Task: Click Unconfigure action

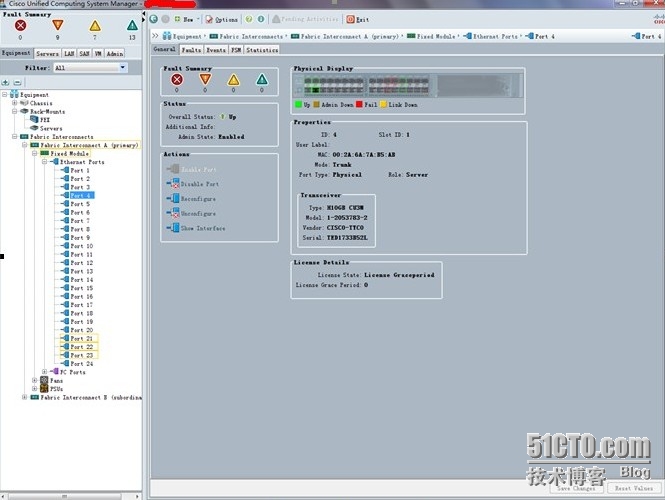Action: click(x=191, y=213)
